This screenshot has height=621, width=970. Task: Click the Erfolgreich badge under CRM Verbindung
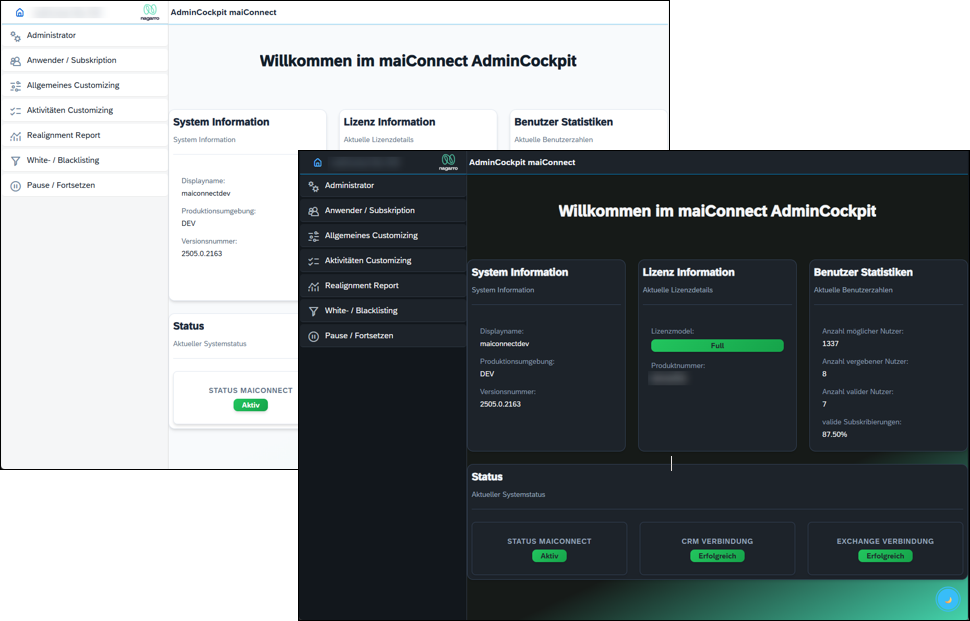pos(717,556)
